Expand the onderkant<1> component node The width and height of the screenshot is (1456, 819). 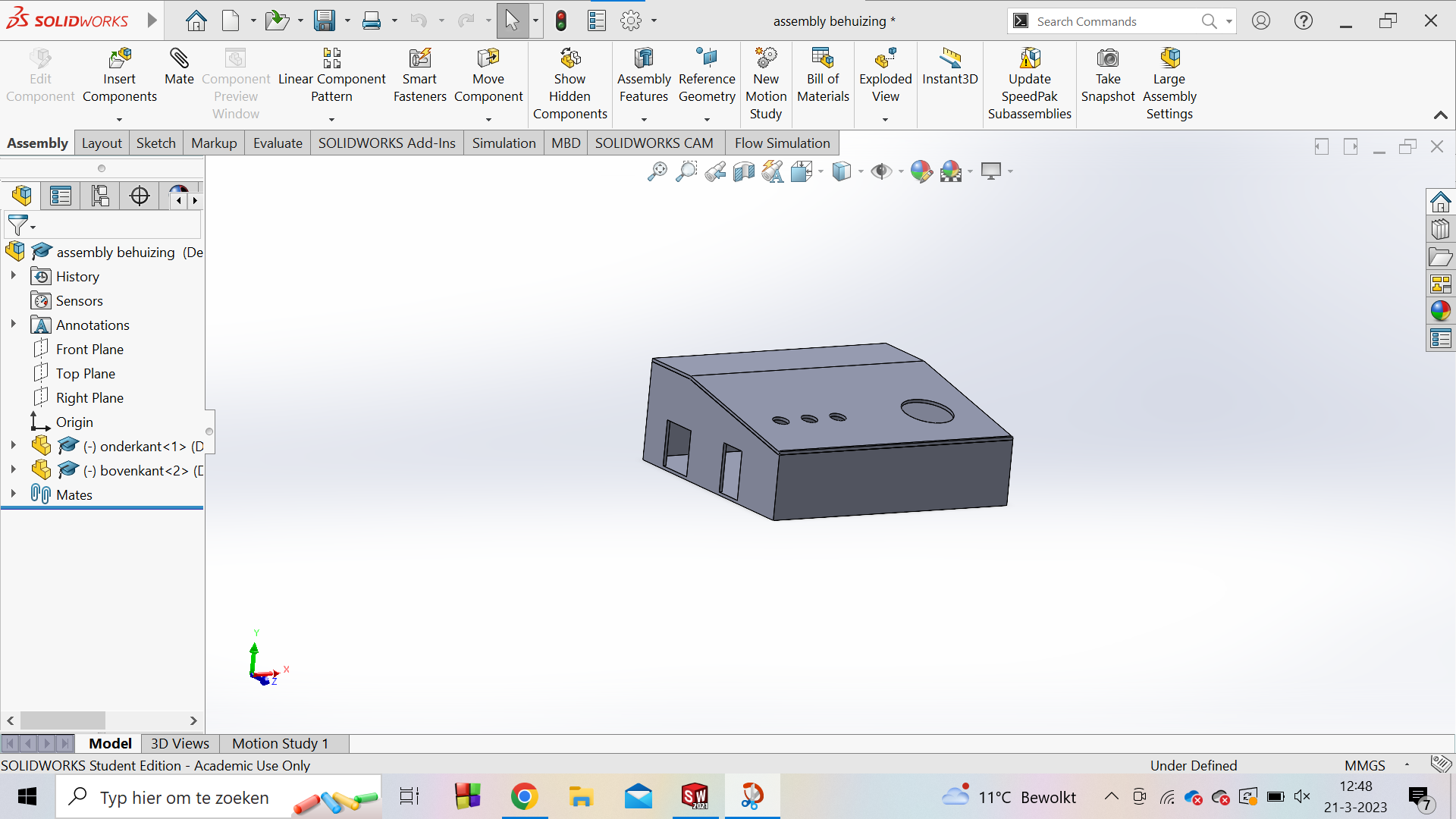point(13,446)
